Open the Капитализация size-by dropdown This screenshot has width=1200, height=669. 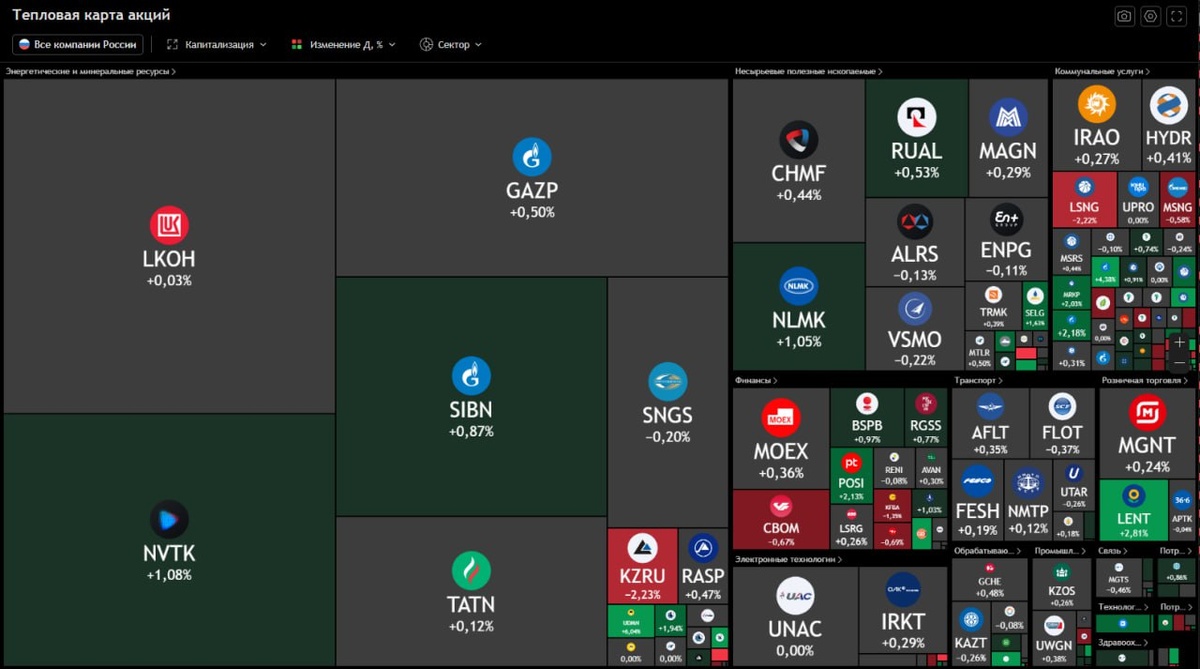pos(217,44)
